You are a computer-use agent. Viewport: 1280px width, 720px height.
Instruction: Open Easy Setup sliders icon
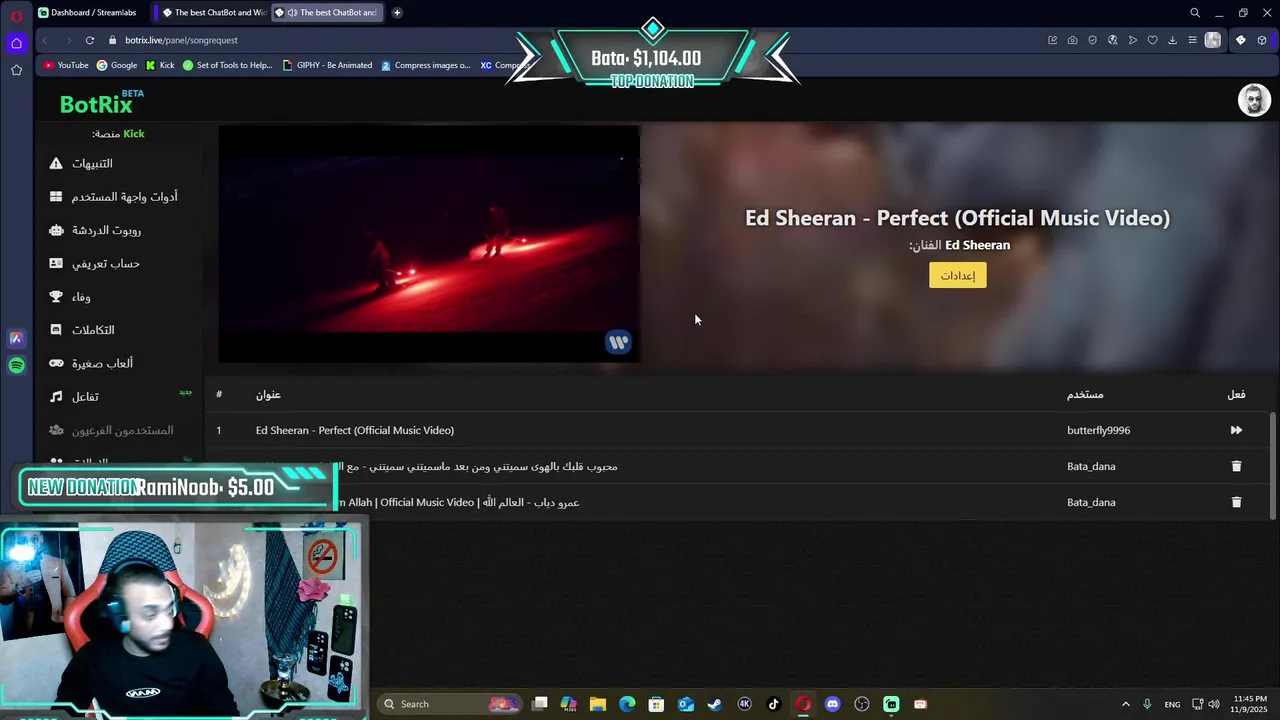(1192, 40)
